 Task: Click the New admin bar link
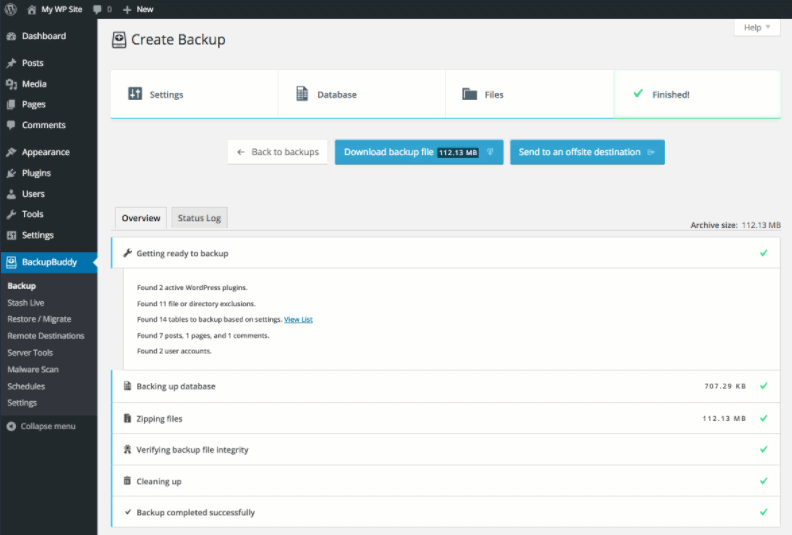coord(145,9)
